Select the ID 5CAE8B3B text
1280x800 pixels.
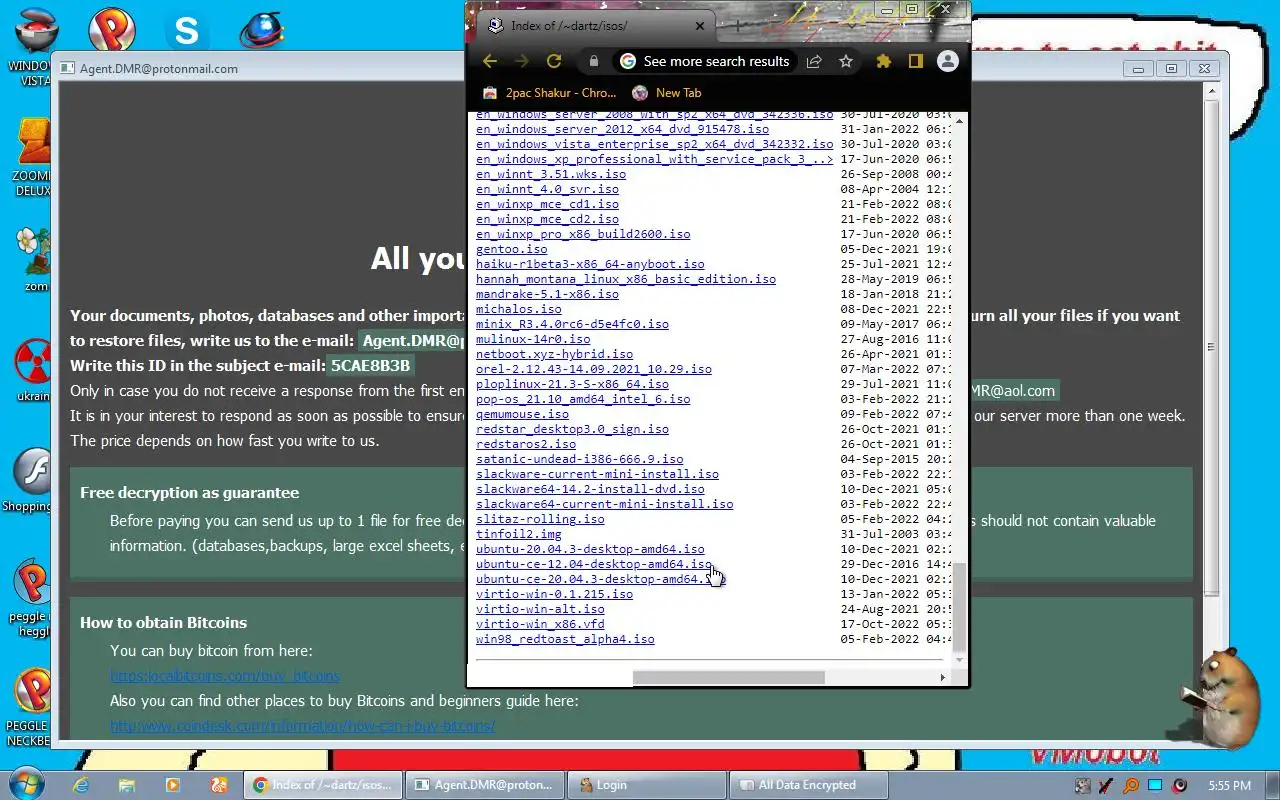tap(371, 366)
